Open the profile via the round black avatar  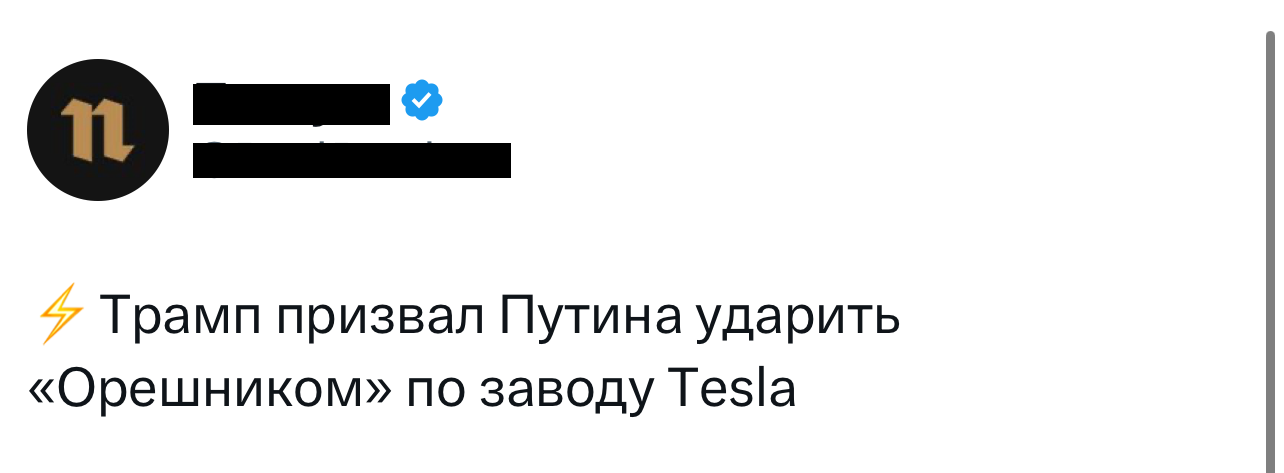96,128
